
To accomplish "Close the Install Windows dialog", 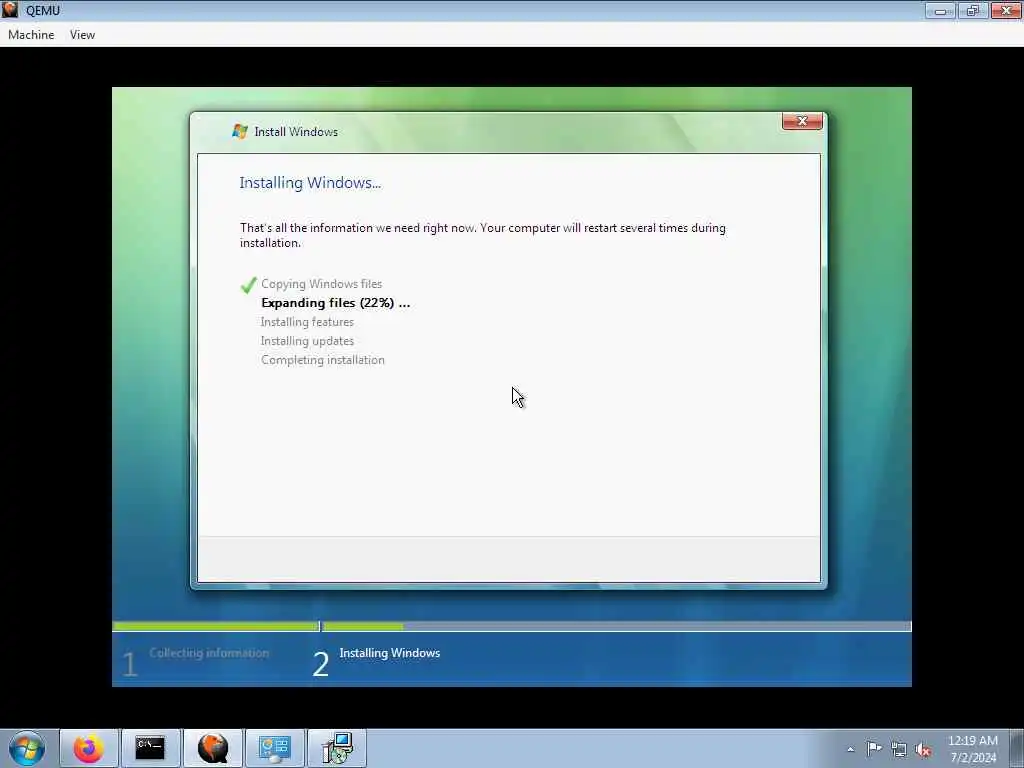I will tap(802, 121).
